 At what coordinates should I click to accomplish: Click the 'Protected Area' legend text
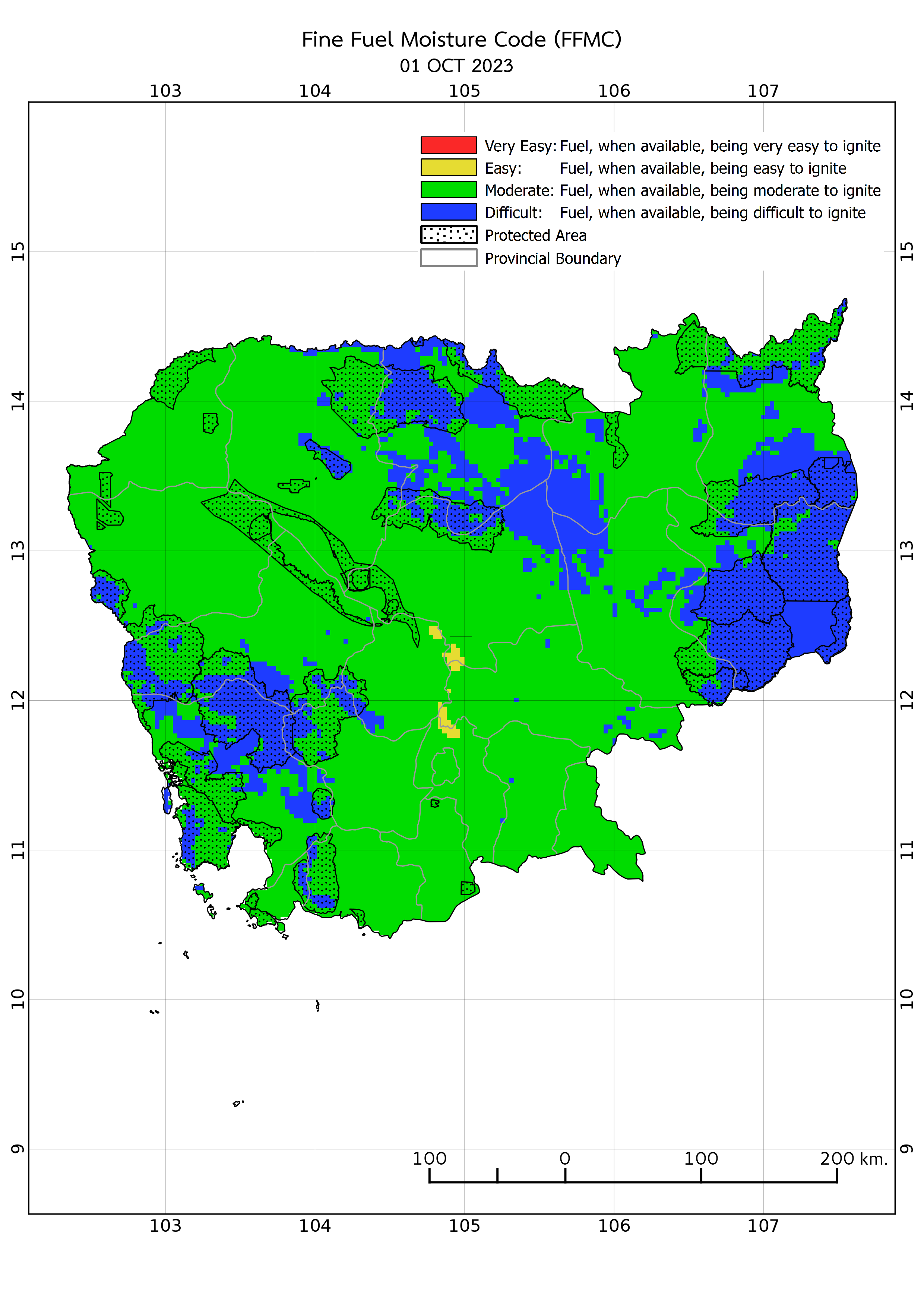point(535,236)
